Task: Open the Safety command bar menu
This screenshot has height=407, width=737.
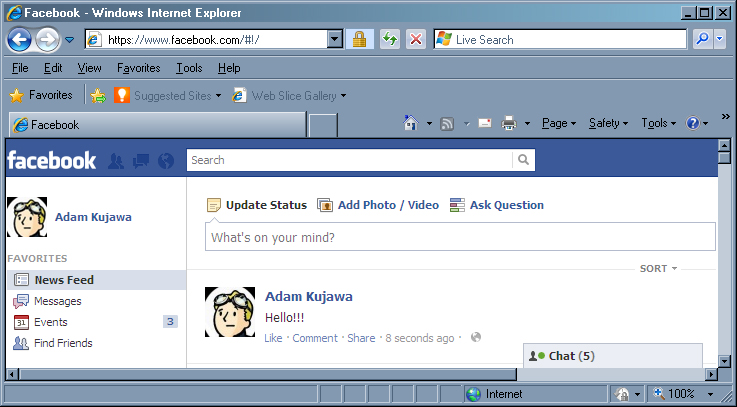Action: point(609,123)
